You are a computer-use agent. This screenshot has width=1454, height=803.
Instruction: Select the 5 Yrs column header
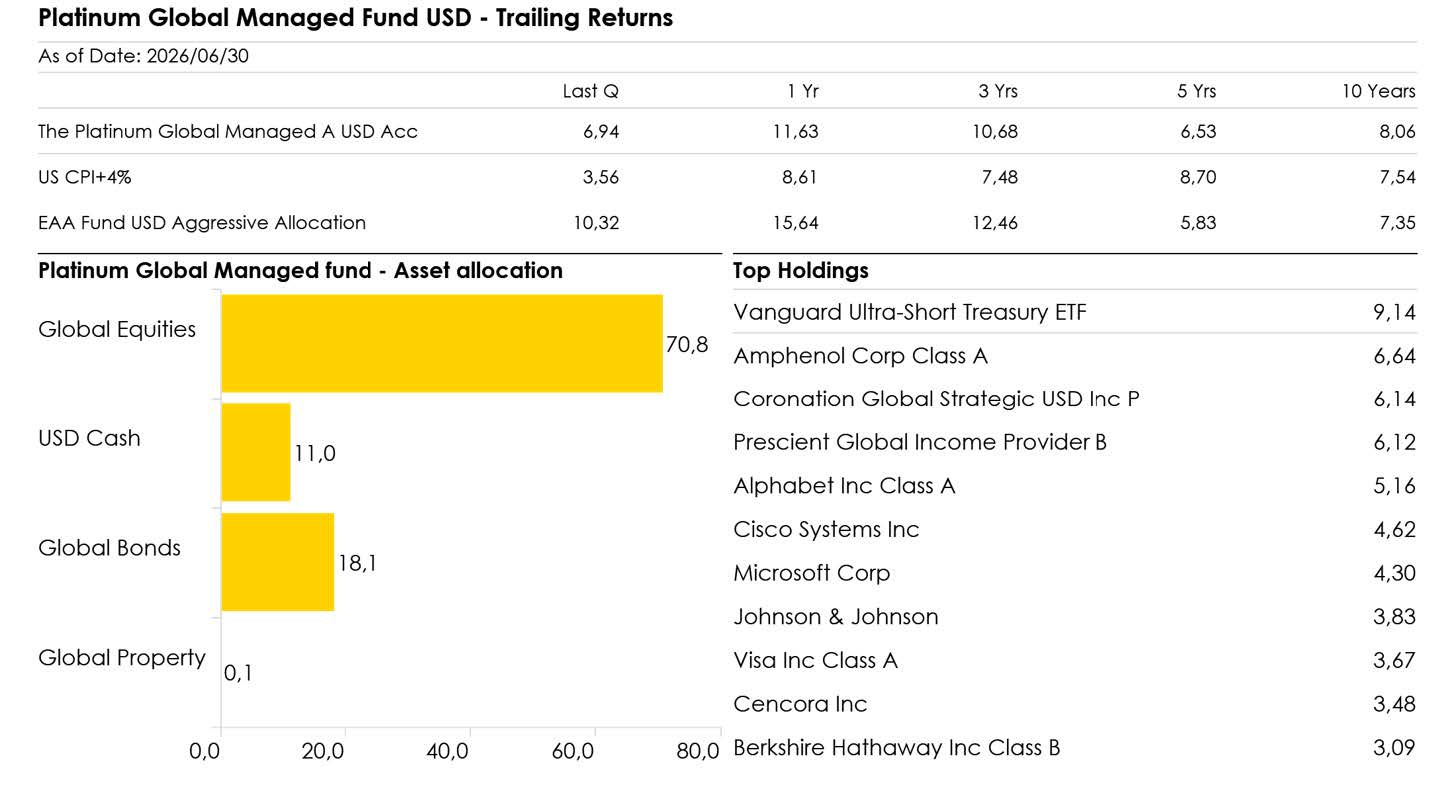point(1196,91)
